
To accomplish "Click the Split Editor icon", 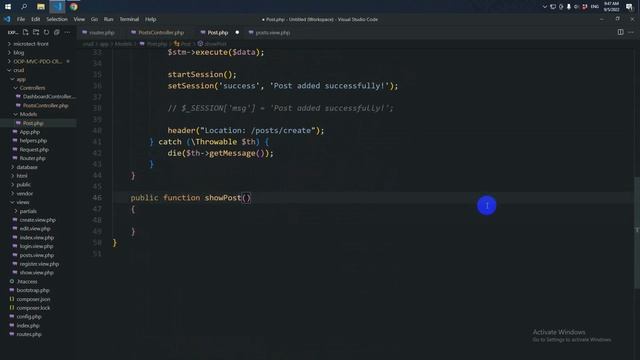I will pos(620,32).
